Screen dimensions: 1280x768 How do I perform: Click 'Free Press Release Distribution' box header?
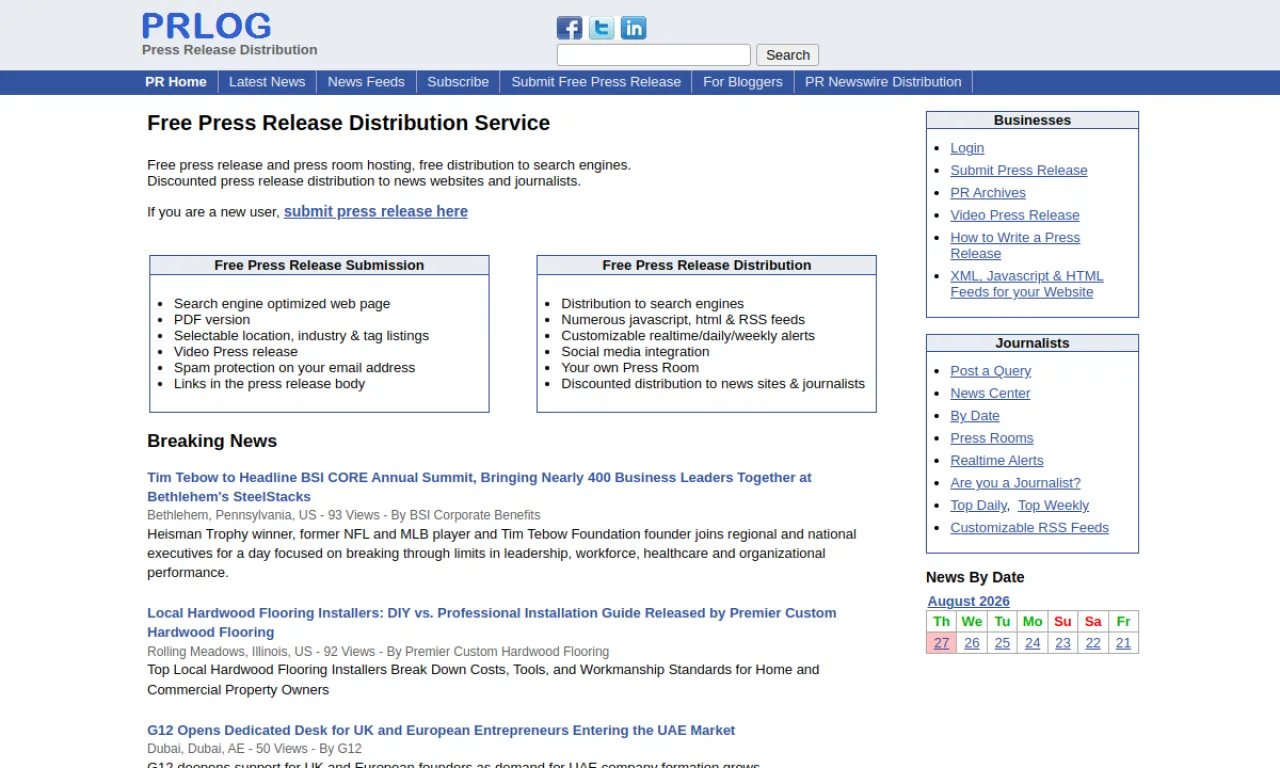706,265
